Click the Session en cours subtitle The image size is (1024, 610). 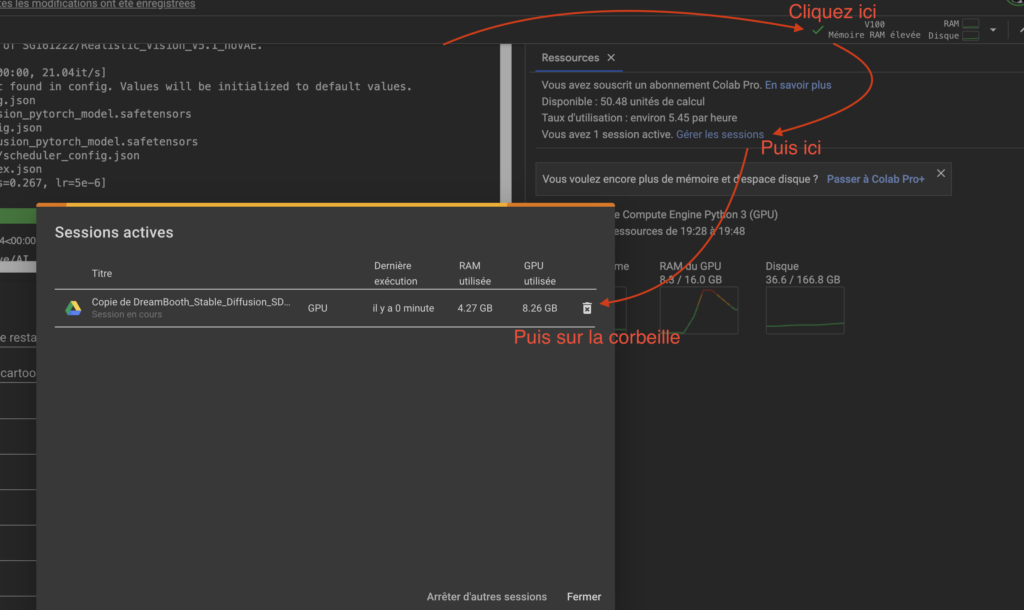pyautogui.click(x=127, y=315)
